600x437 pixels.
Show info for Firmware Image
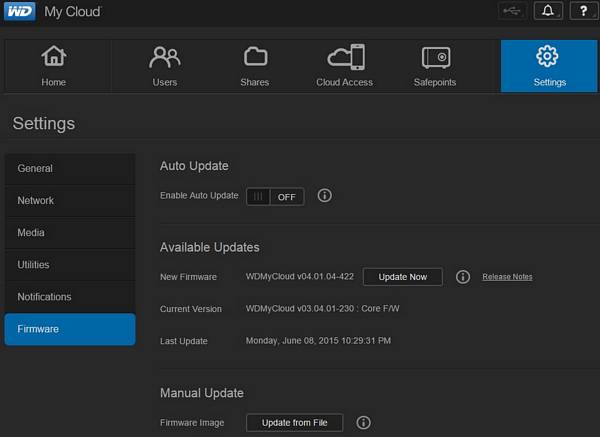tap(363, 422)
